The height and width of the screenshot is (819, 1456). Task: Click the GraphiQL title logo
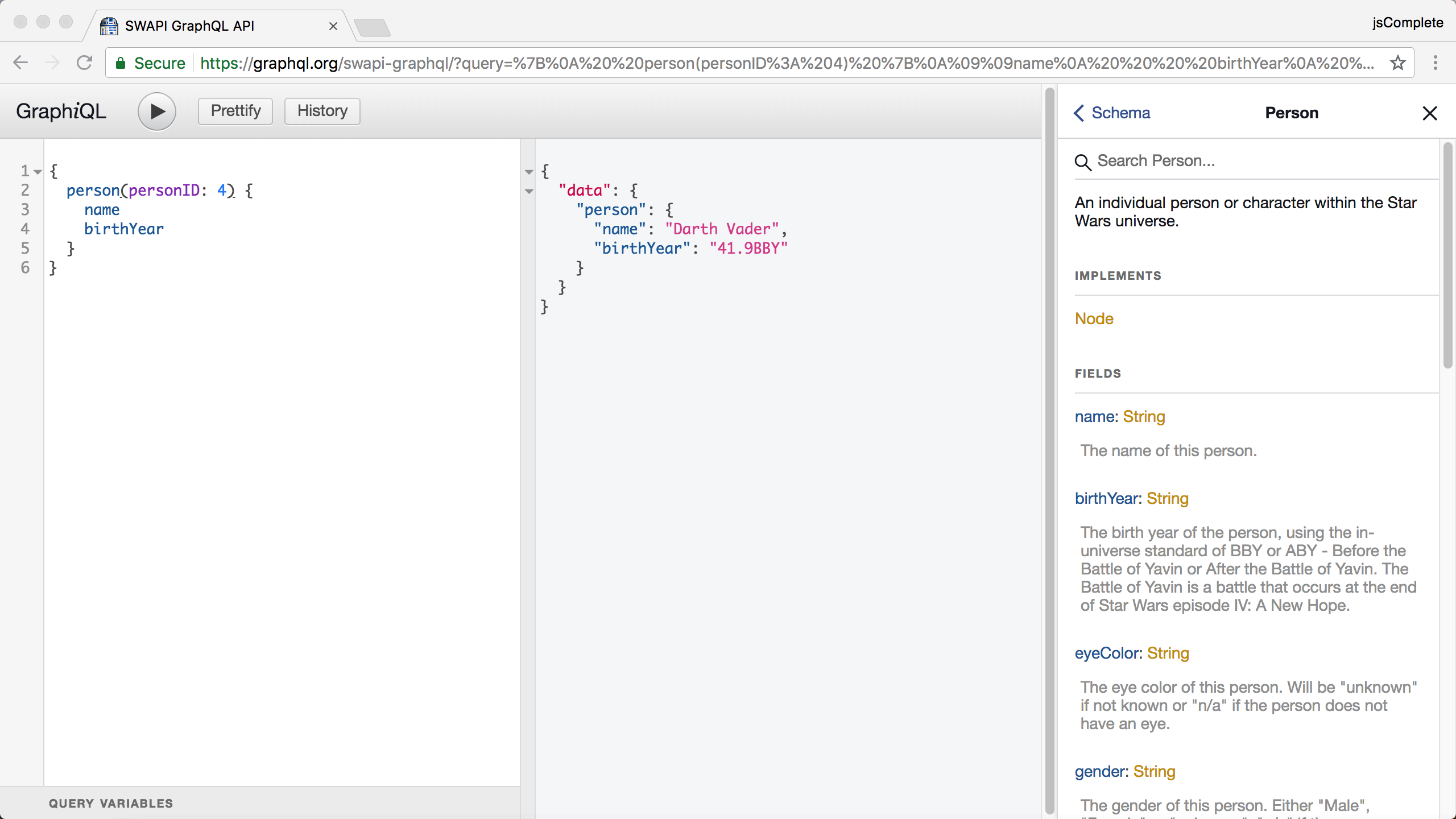click(x=61, y=111)
